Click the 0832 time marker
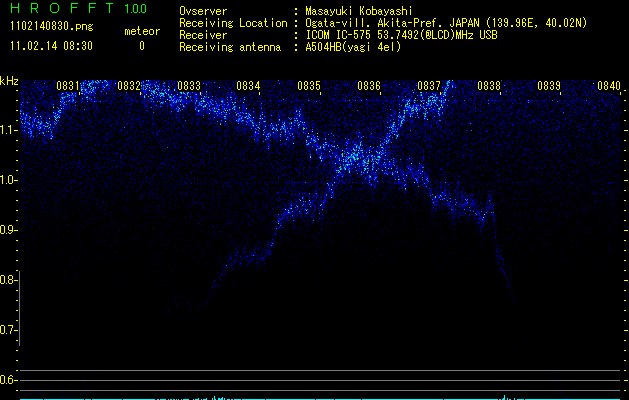 coord(129,86)
